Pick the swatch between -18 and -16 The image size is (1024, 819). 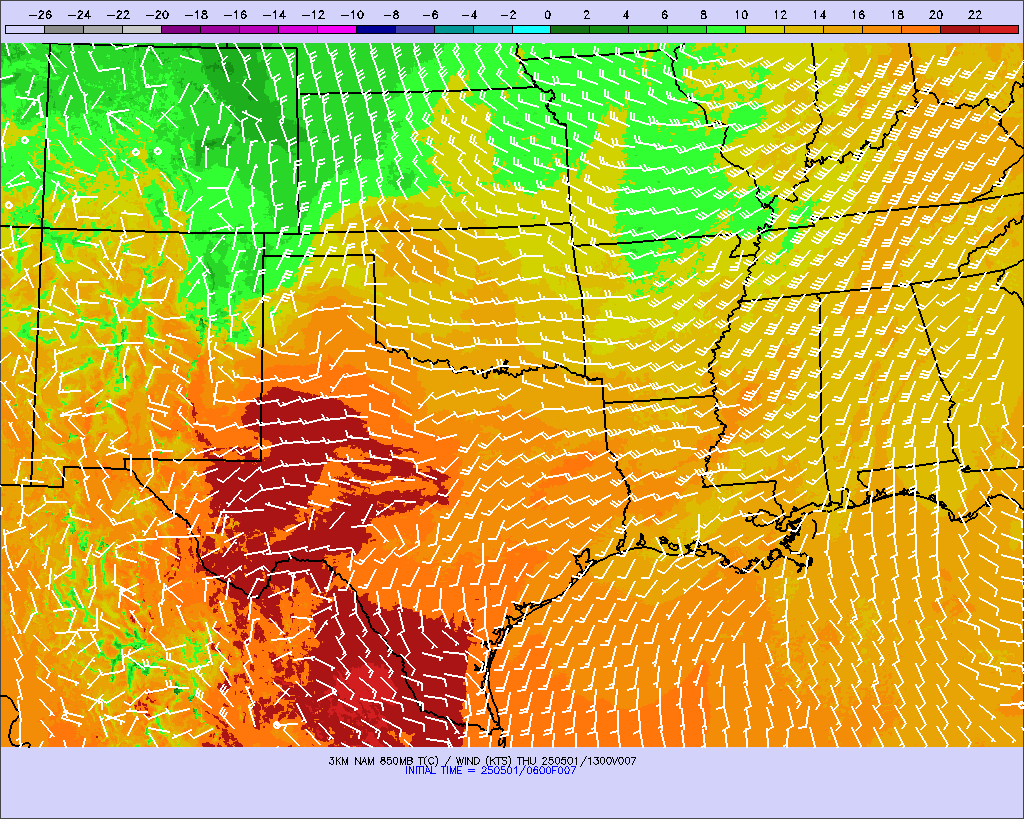(x=220, y=29)
